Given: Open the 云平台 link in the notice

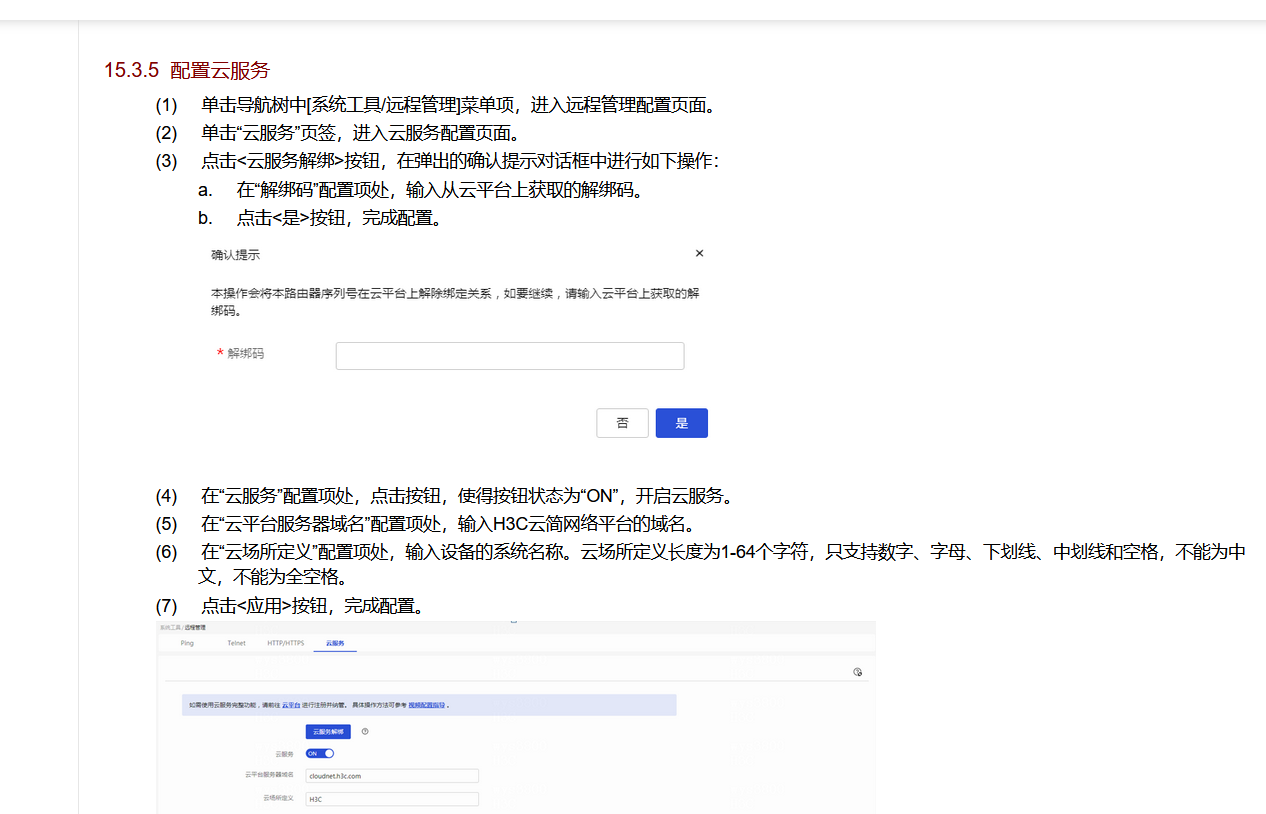Looking at the screenshot, I should (291, 705).
